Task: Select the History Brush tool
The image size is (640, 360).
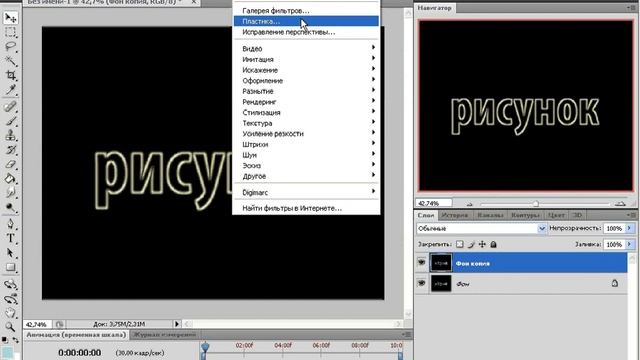Action: [11, 150]
